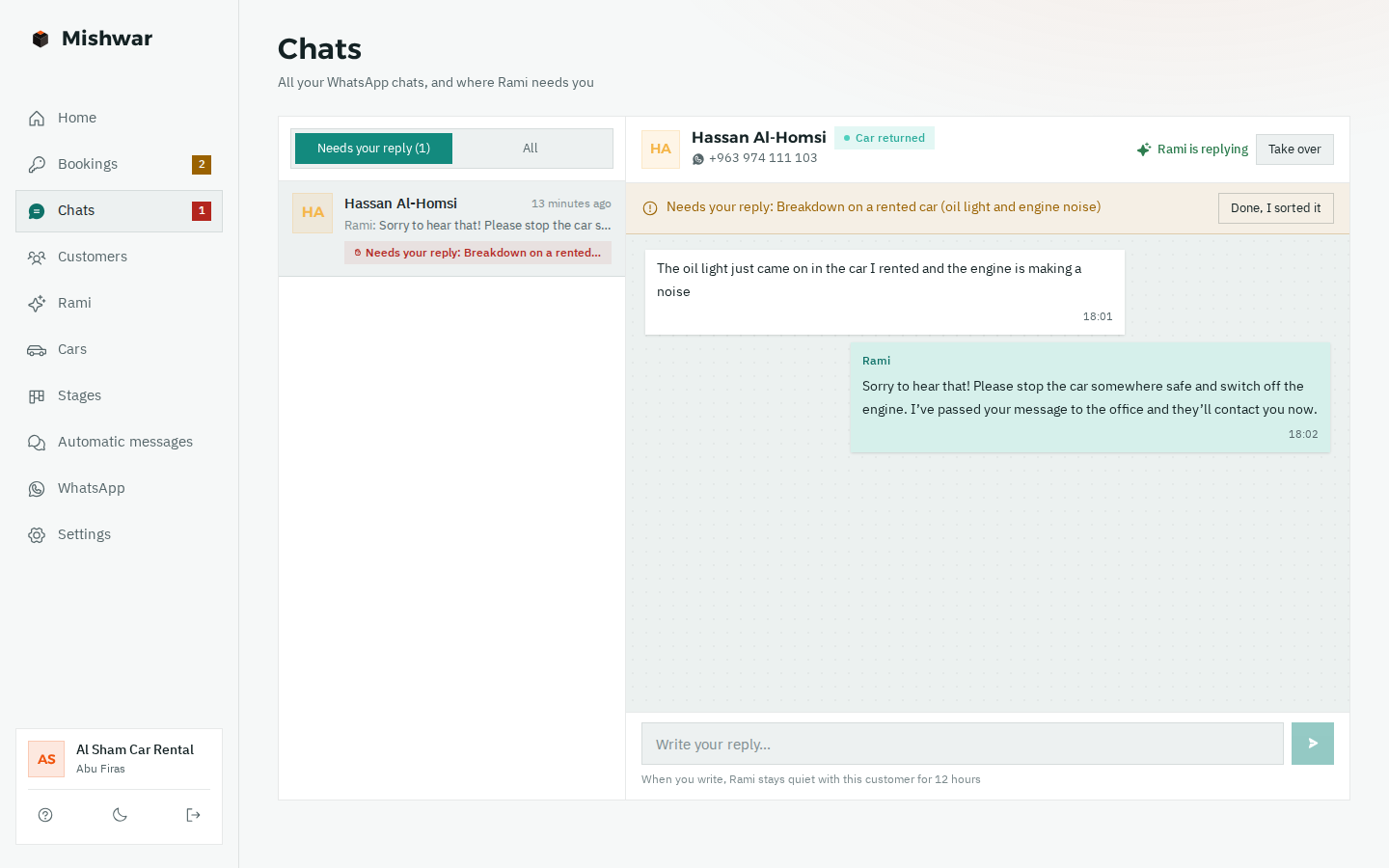Click the customer's oil light message bubble
This screenshot has width=1389, height=868.
coord(885,292)
